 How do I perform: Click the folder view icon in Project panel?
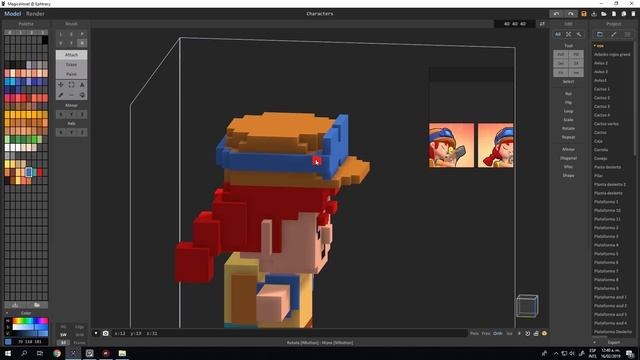[x=600, y=34]
